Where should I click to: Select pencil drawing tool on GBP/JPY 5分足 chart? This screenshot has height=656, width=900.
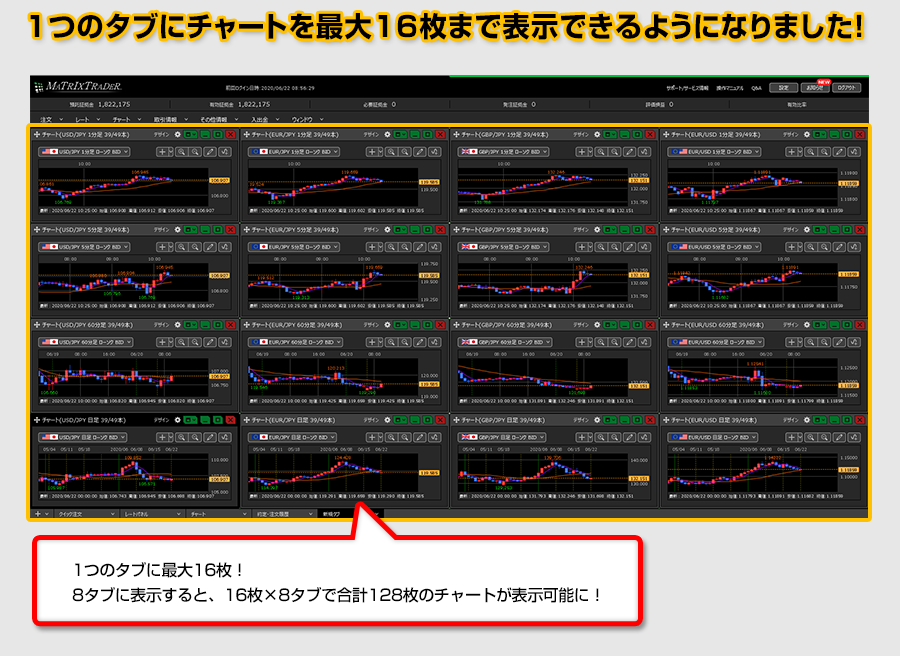630,247
